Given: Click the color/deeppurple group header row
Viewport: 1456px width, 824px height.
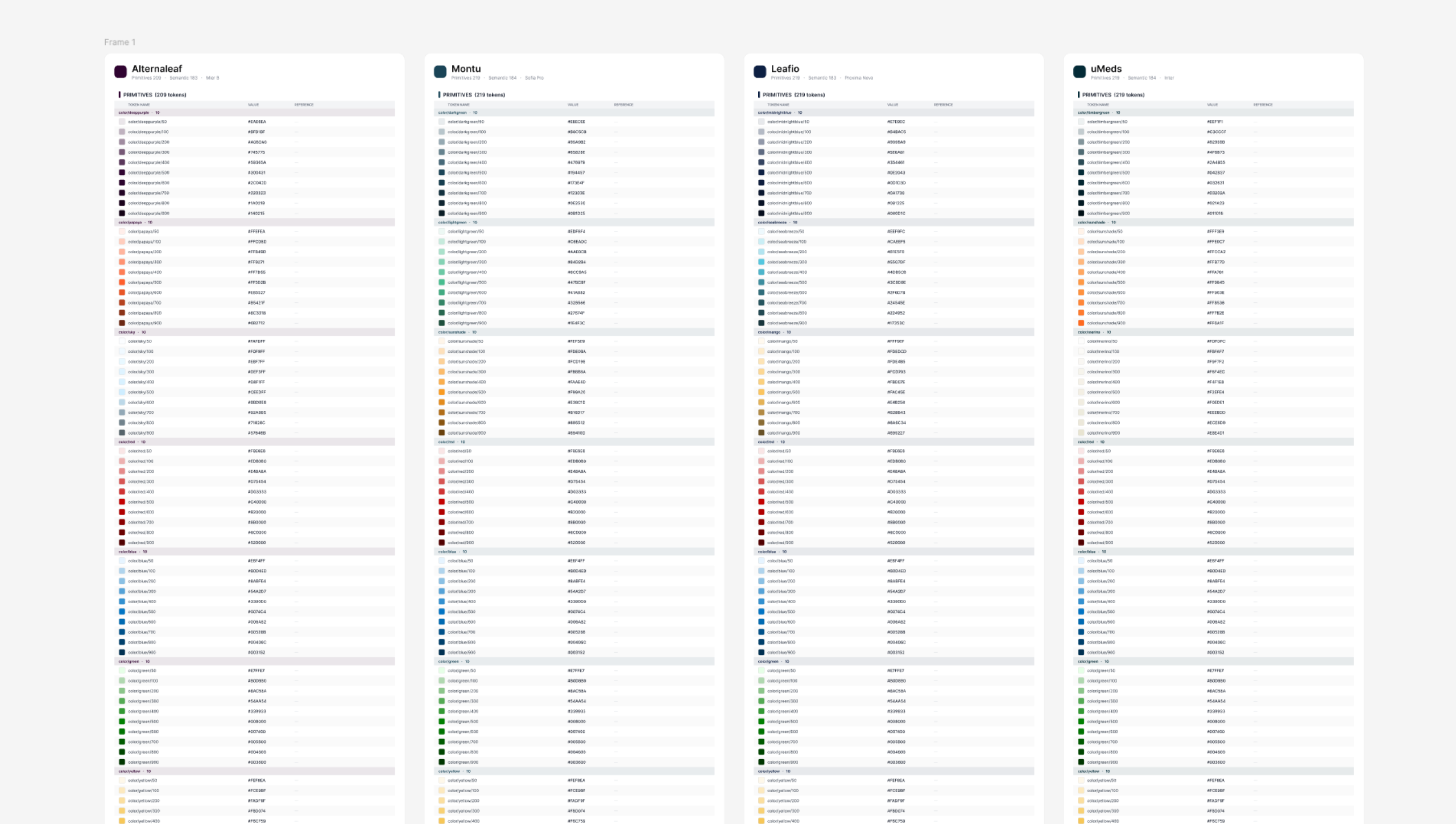Looking at the screenshot, I should pyautogui.click(x=254, y=113).
